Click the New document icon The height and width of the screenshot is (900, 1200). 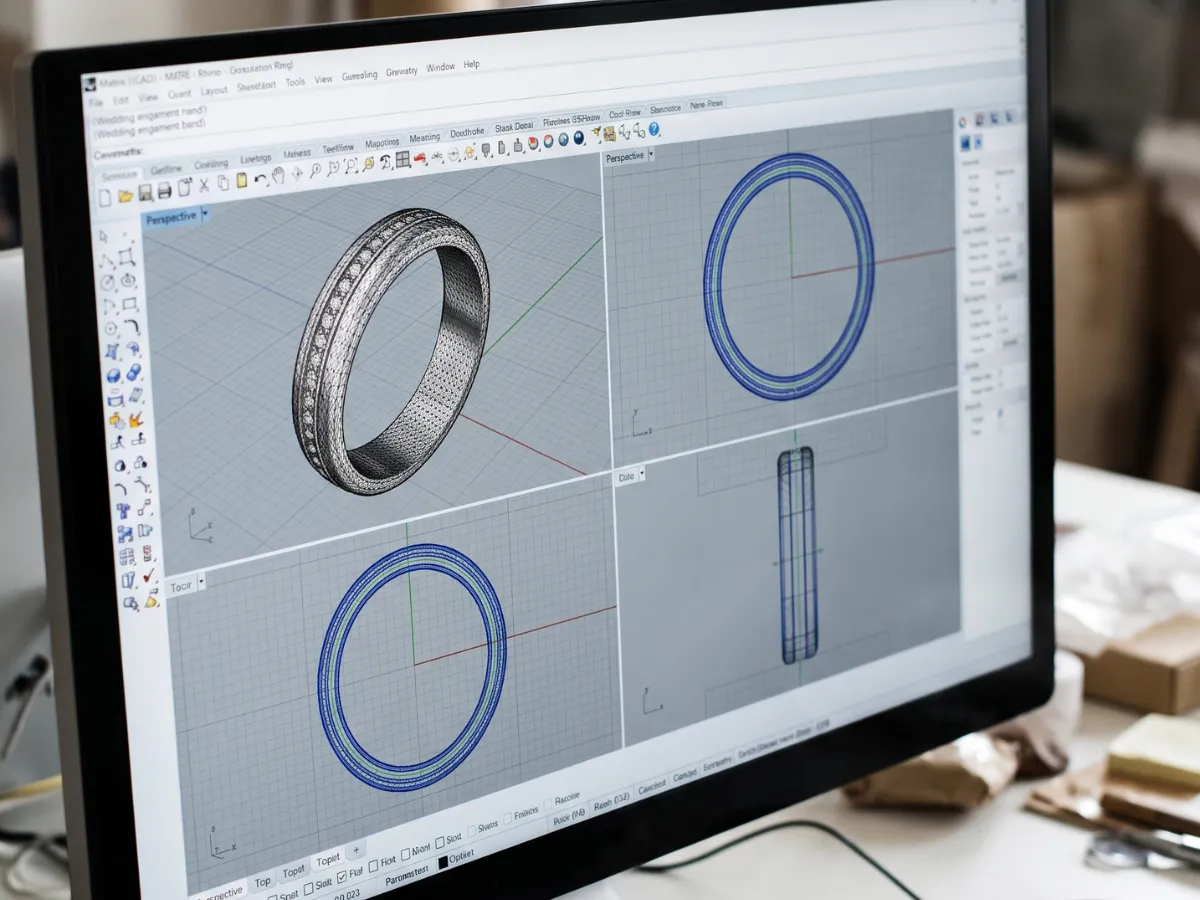click(105, 197)
